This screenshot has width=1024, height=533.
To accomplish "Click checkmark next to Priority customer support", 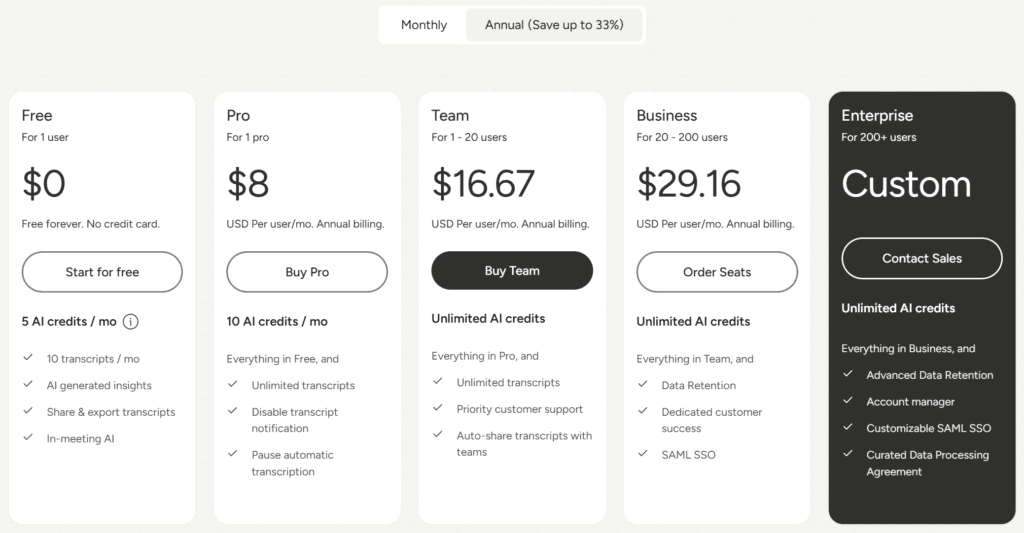I will (x=437, y=408).
